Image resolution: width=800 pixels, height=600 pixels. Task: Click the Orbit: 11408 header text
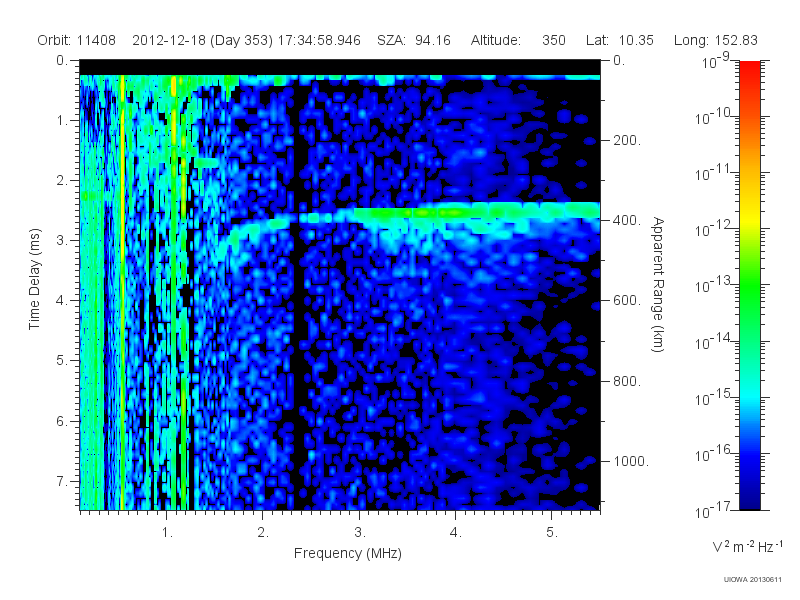(x=77, y=40)
